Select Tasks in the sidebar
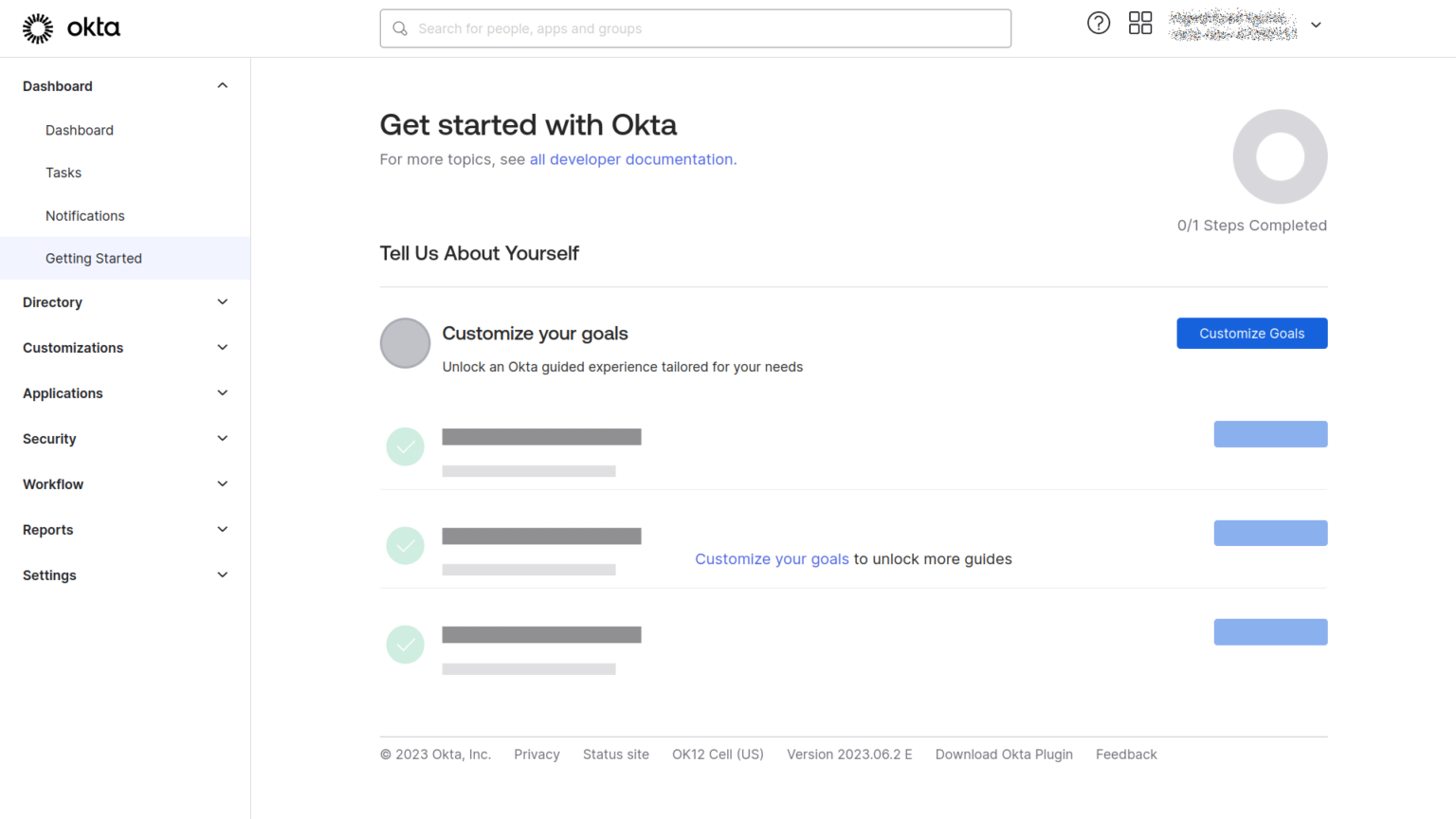The height and width of the screenshot is (819, 1456). (64, 173)
